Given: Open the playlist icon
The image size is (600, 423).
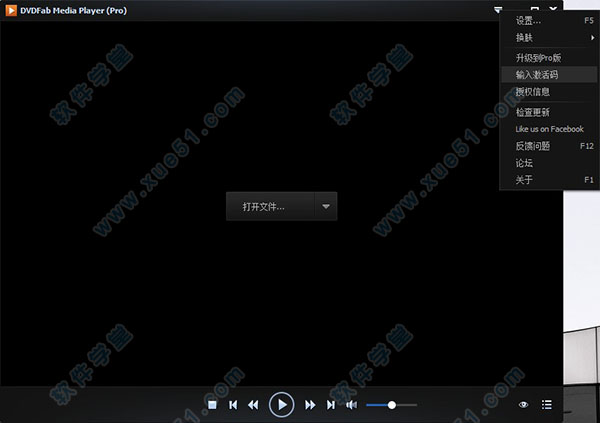Looking at the screenshot, I should (x=546, y=405).
